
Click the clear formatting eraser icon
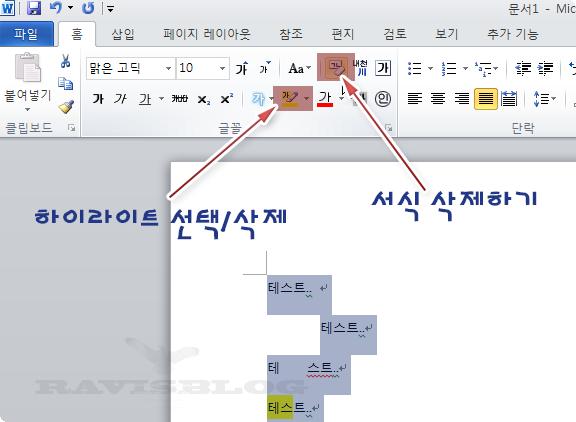click(x=336, y=68)
